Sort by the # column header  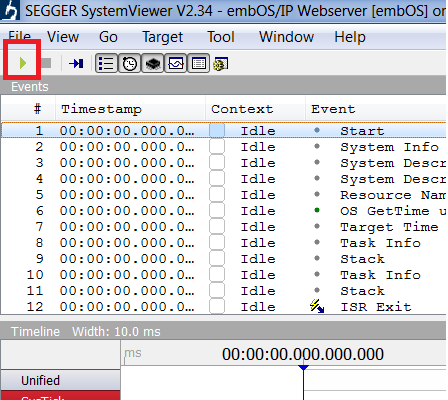point(29,109)
